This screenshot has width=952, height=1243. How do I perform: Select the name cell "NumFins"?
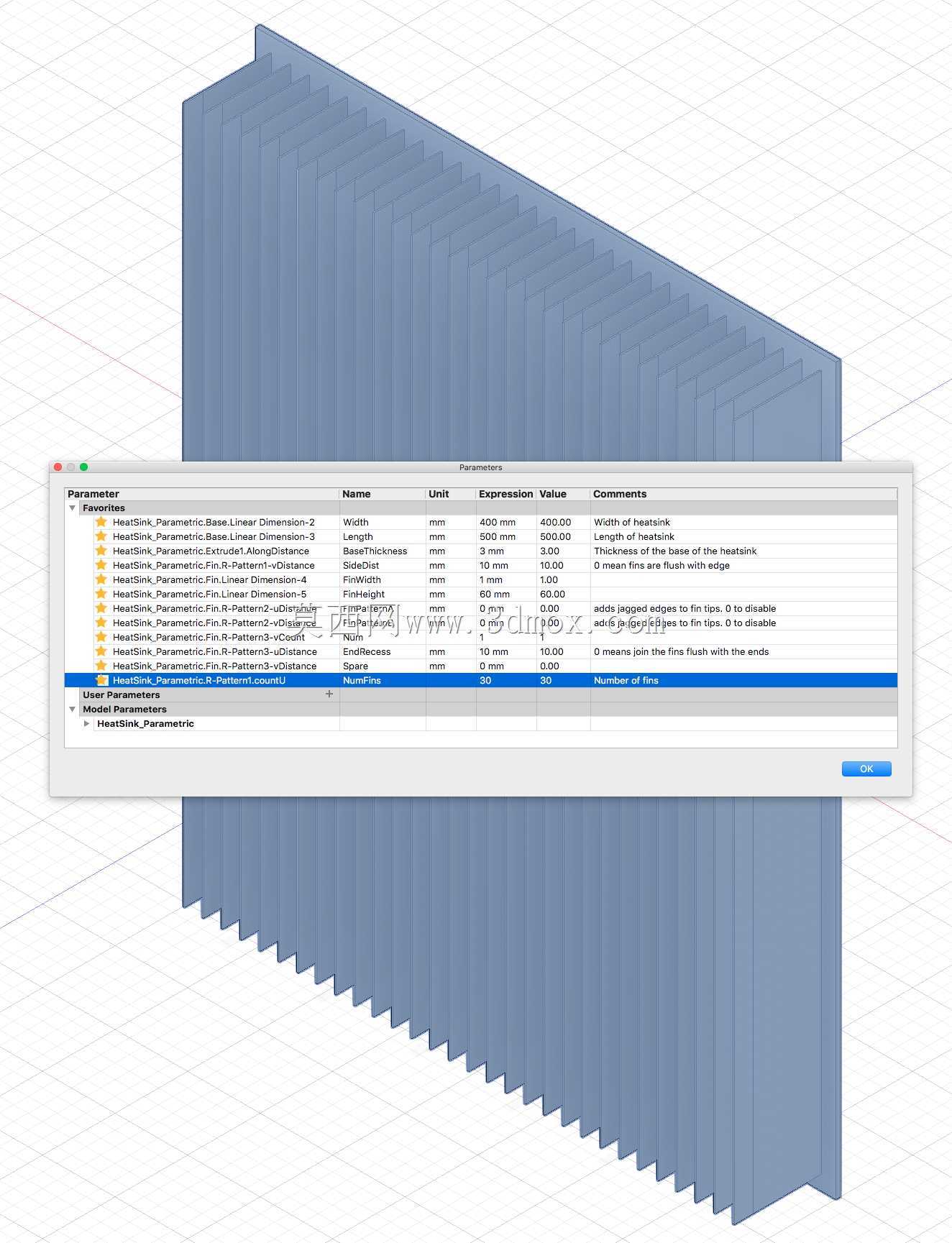383,681
